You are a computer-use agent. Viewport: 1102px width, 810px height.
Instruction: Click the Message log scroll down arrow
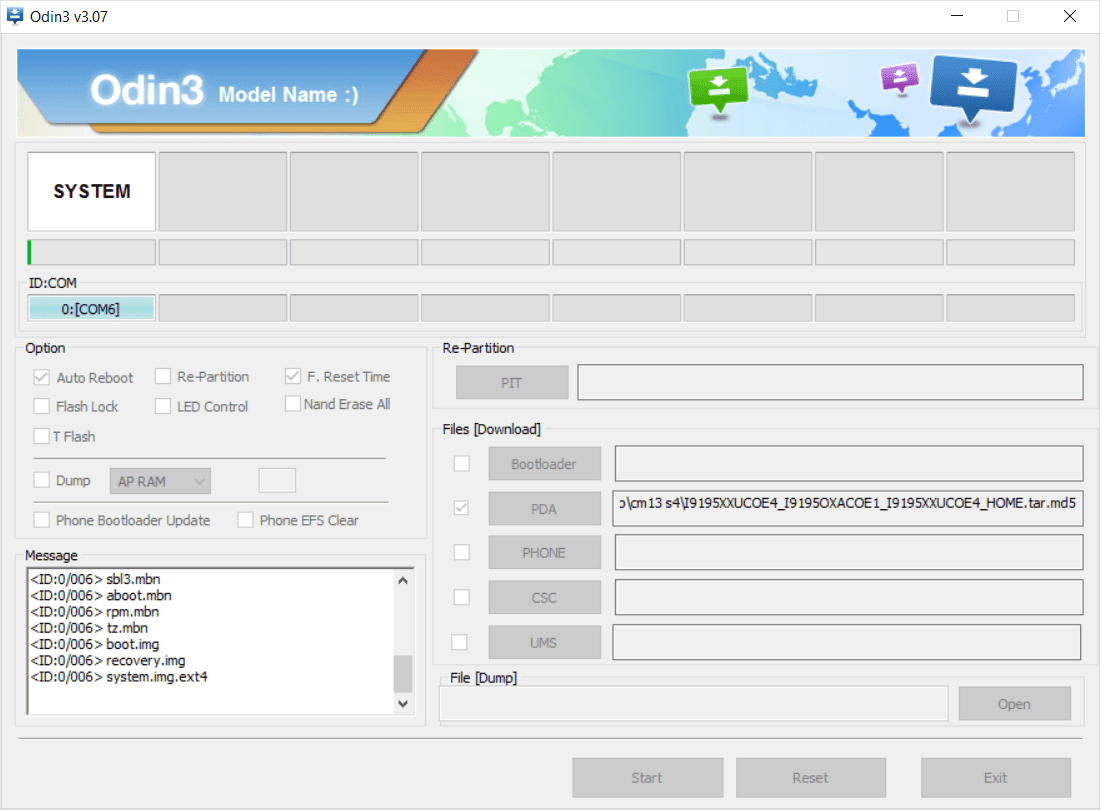point(403,703)
